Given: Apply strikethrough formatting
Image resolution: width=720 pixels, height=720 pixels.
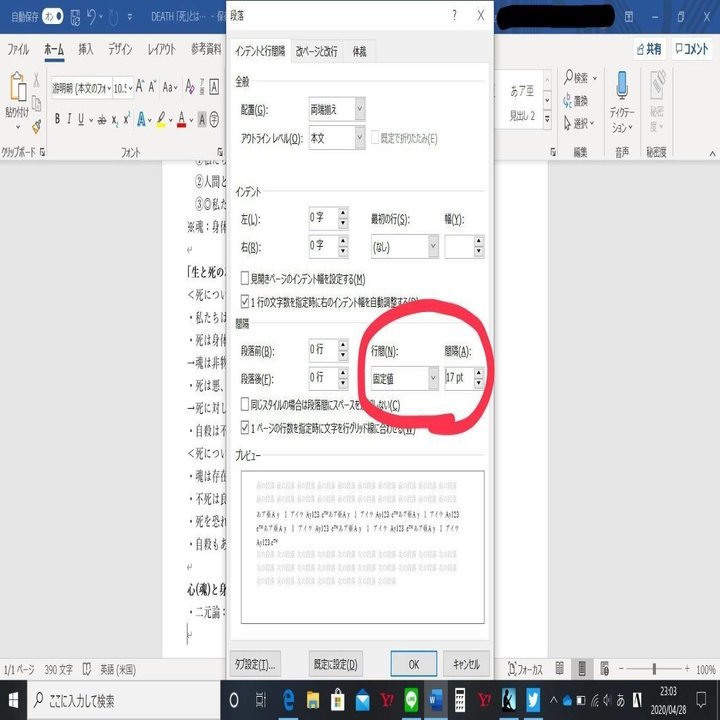Looking at the screenshot, I should 101,120.
